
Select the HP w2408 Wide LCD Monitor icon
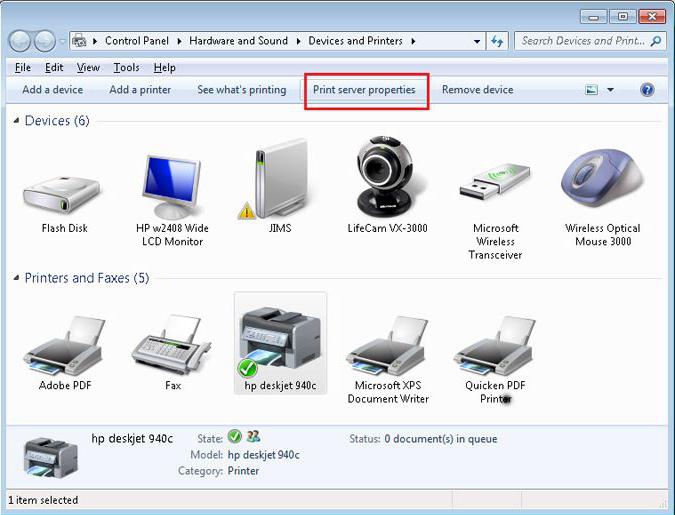[x=172, y=187]
